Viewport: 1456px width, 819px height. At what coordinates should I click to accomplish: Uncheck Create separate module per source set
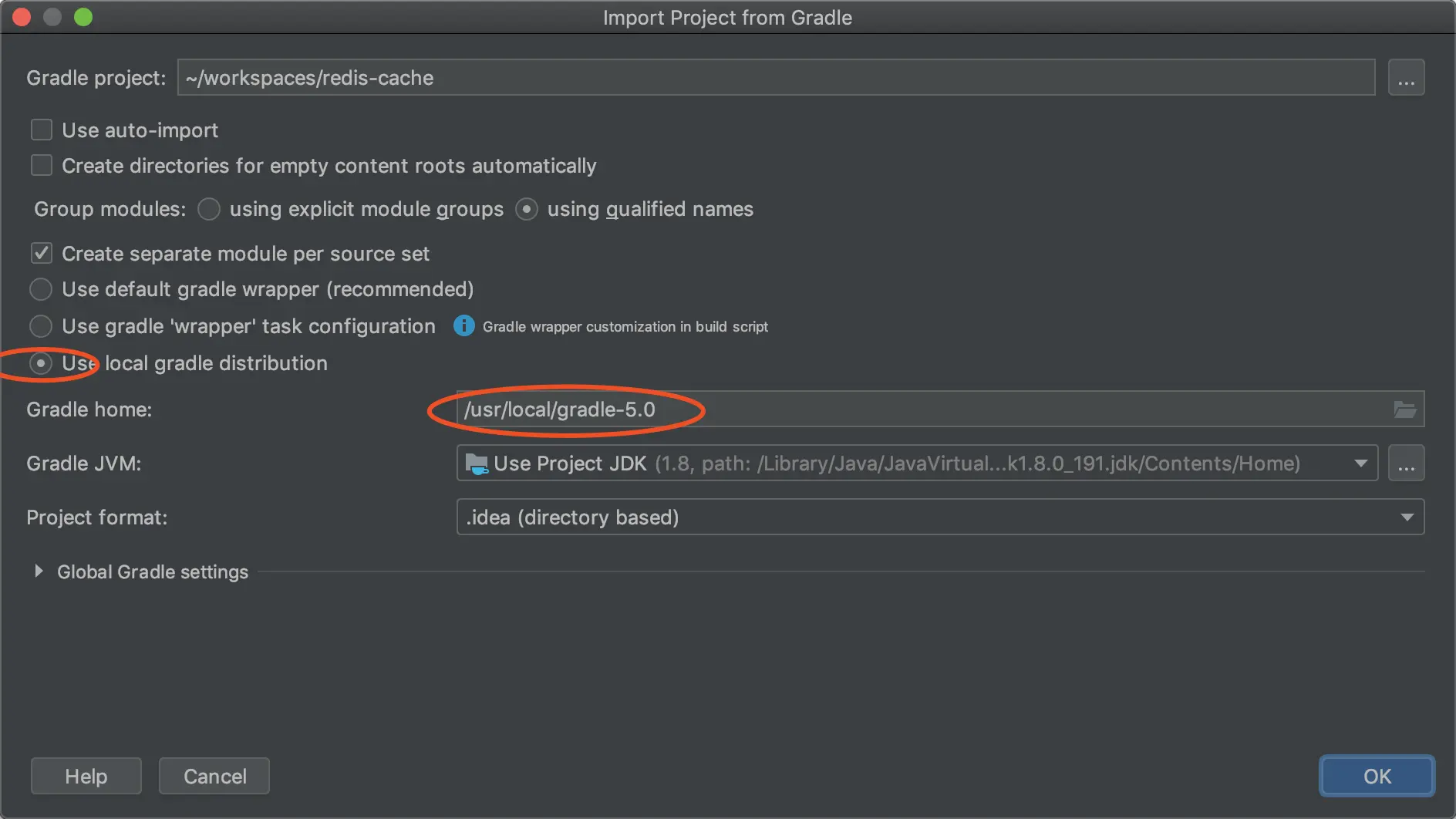[x=42, y=254]
